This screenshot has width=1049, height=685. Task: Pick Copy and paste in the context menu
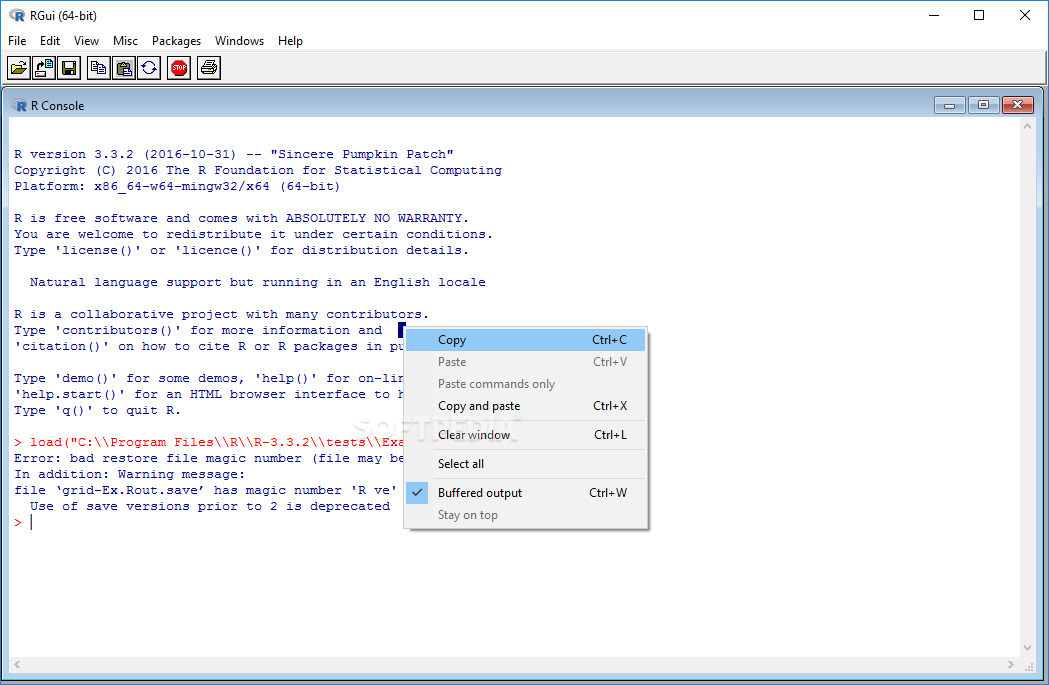pyautogui.click(x=479, y=406)
